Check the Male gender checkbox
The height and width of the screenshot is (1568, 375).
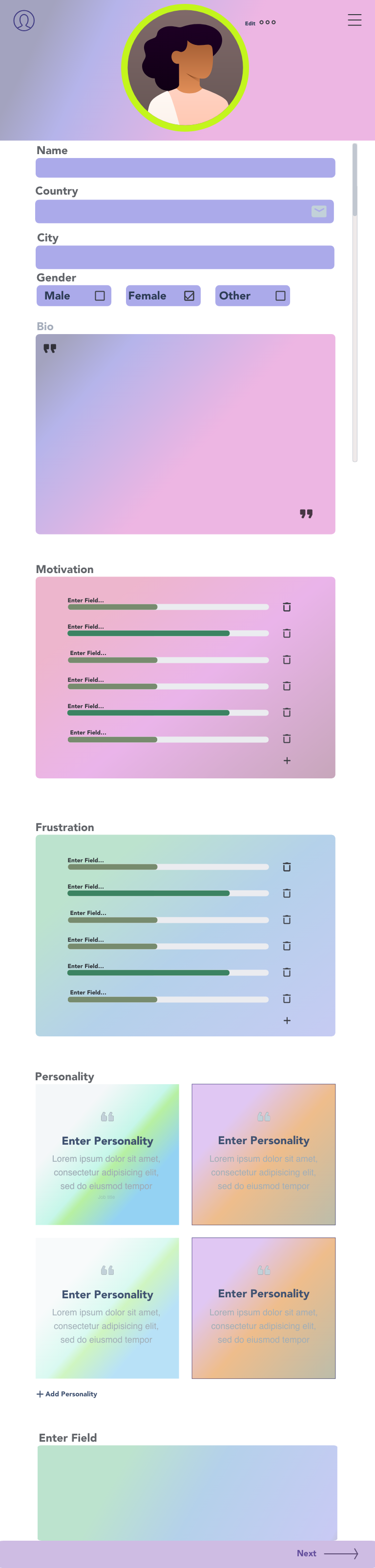point(100,296)
